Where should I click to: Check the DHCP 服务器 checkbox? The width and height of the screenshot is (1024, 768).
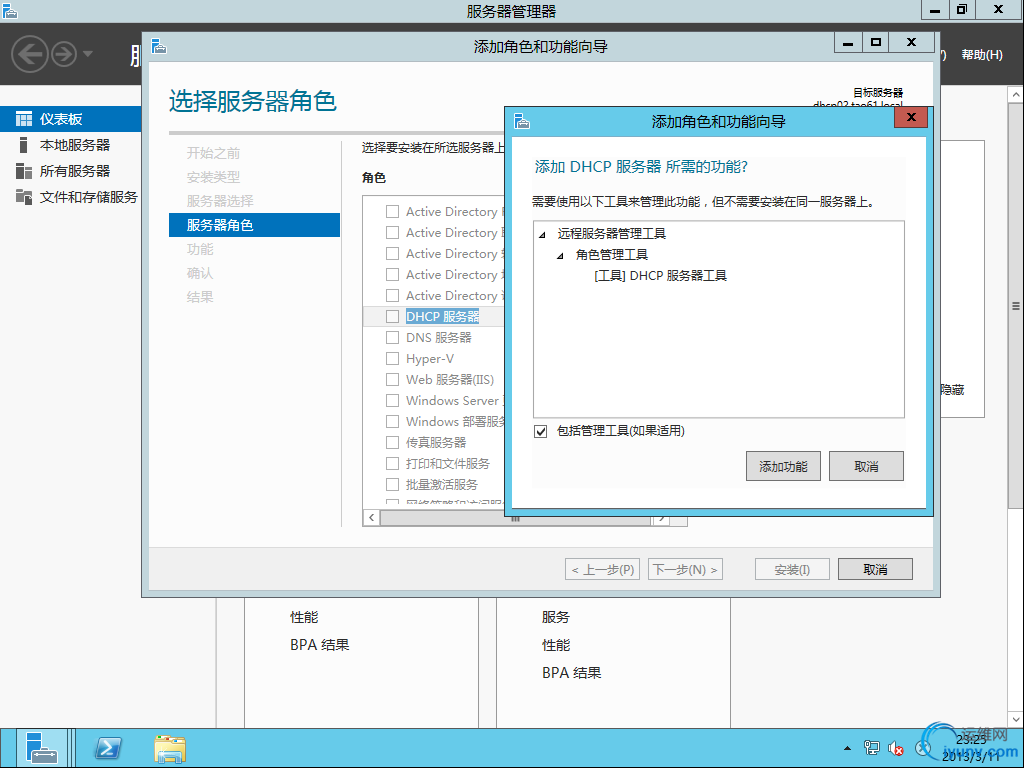pyautogui.click(x=392, y=317)
